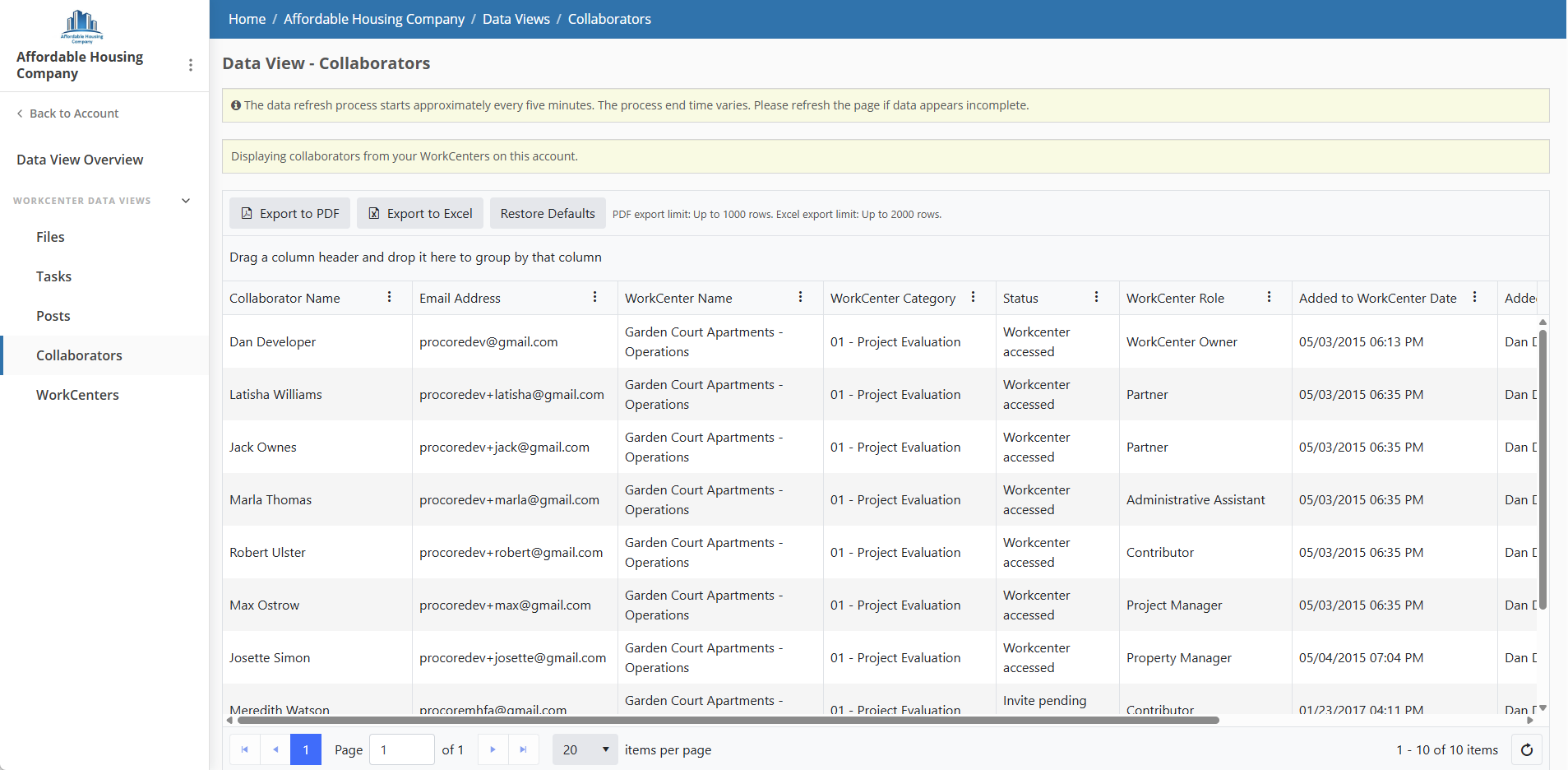Click procoredev+robert@gmail.com email cell
This screenshot has width=1568, height=770.
click(x=515, y=552)
